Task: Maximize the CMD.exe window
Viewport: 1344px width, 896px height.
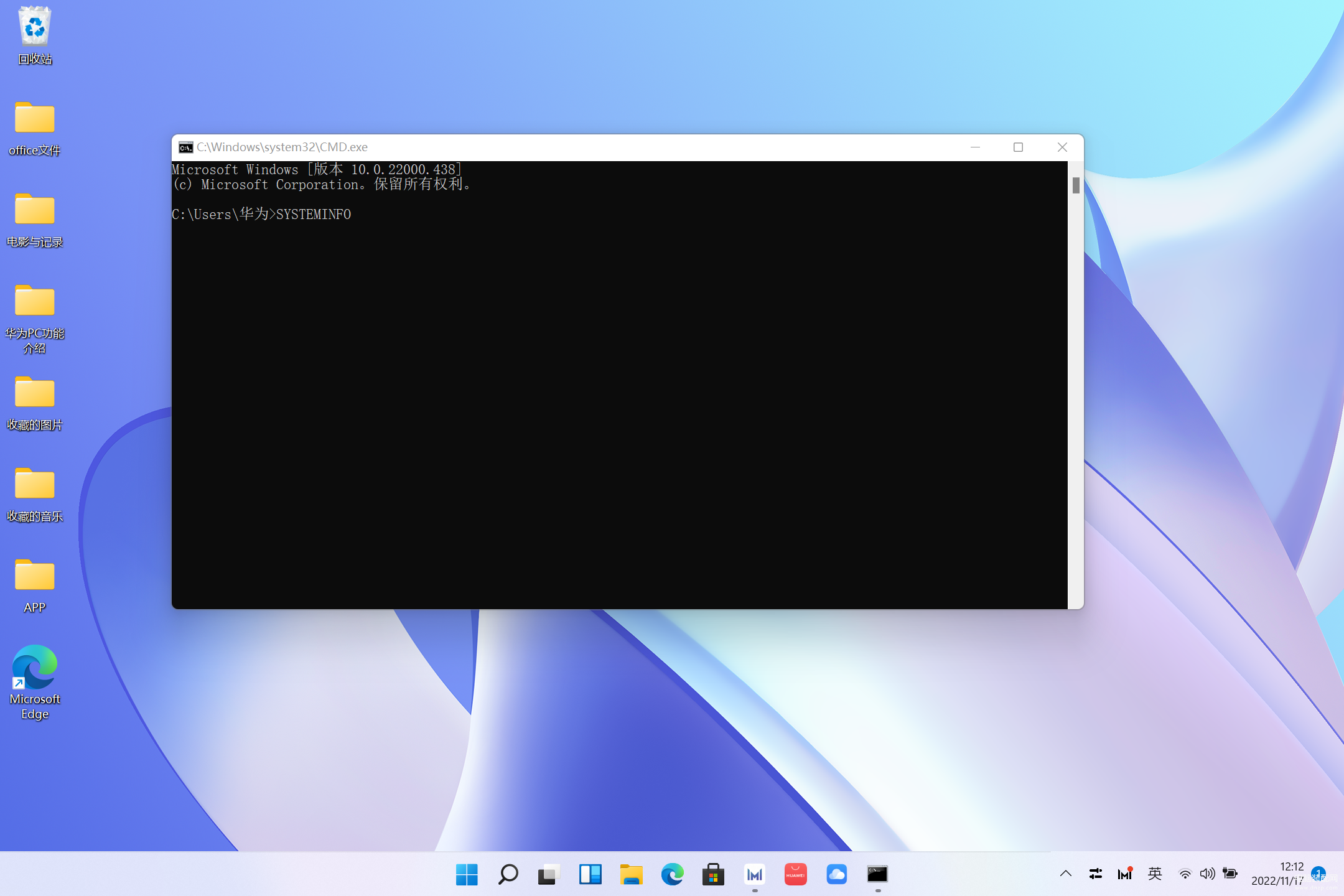Action: pos(1018,147)
